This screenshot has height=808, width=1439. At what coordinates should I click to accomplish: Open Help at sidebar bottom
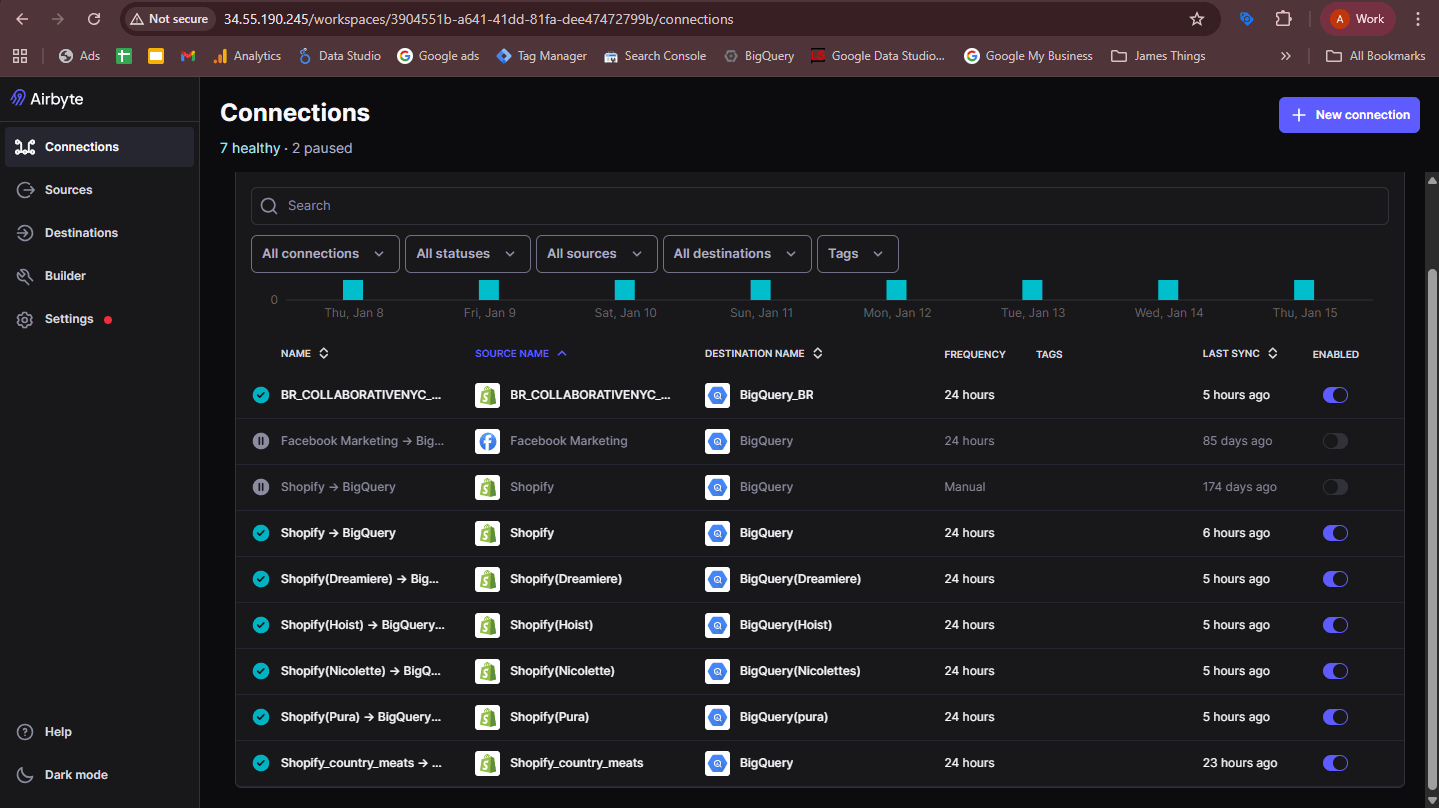point(99,732)
